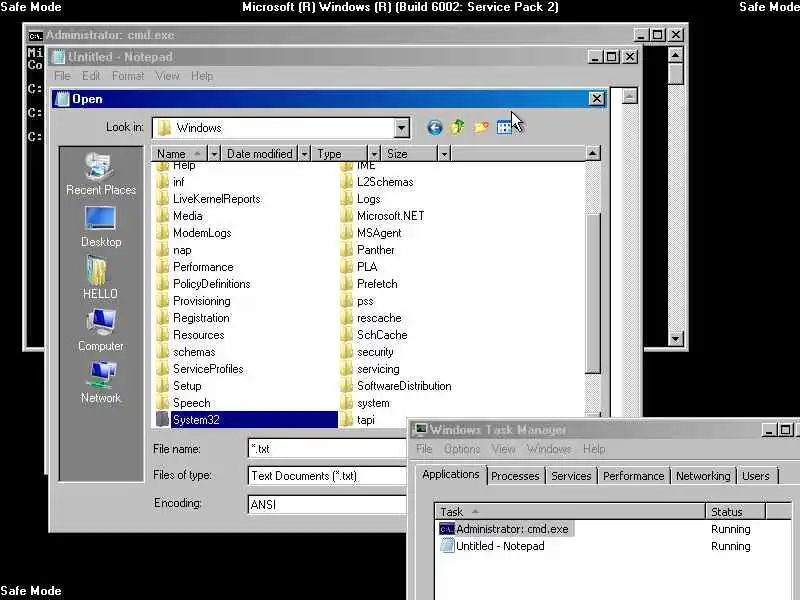Select the Speech folder icon
The height and width of the screenshot is (600, 800).
[x=163, y=403]
